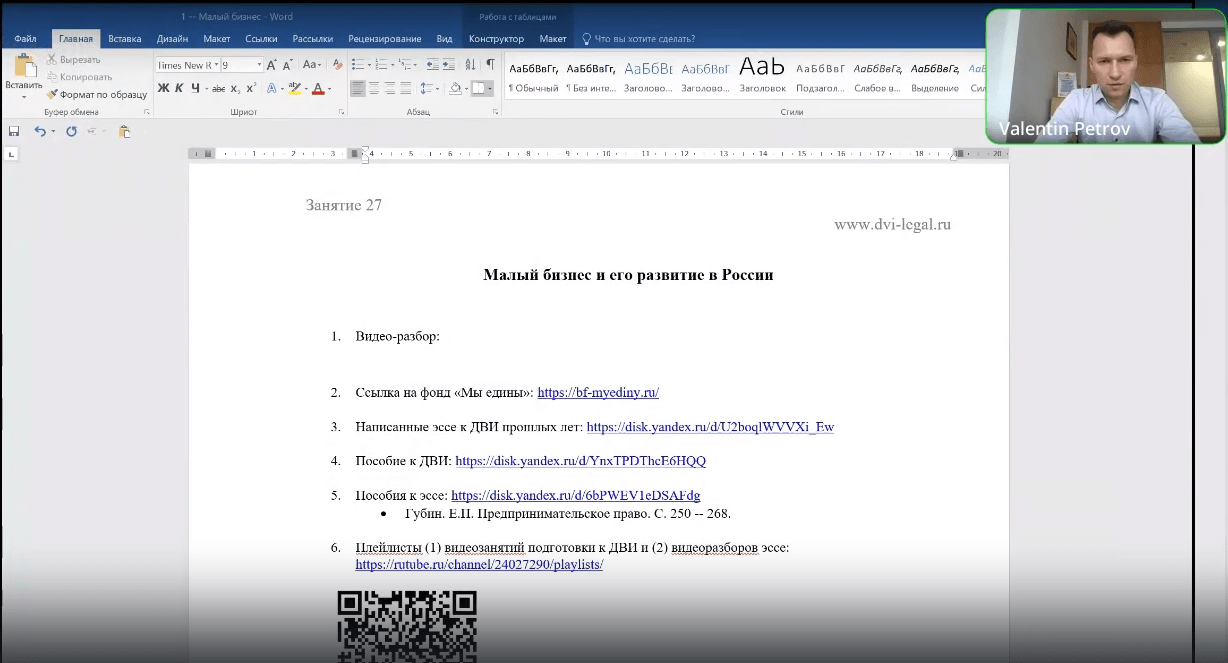The image size is (1228, 663).
Task: Open the Шрифт dialog launcher
Action: pos(341,112)
